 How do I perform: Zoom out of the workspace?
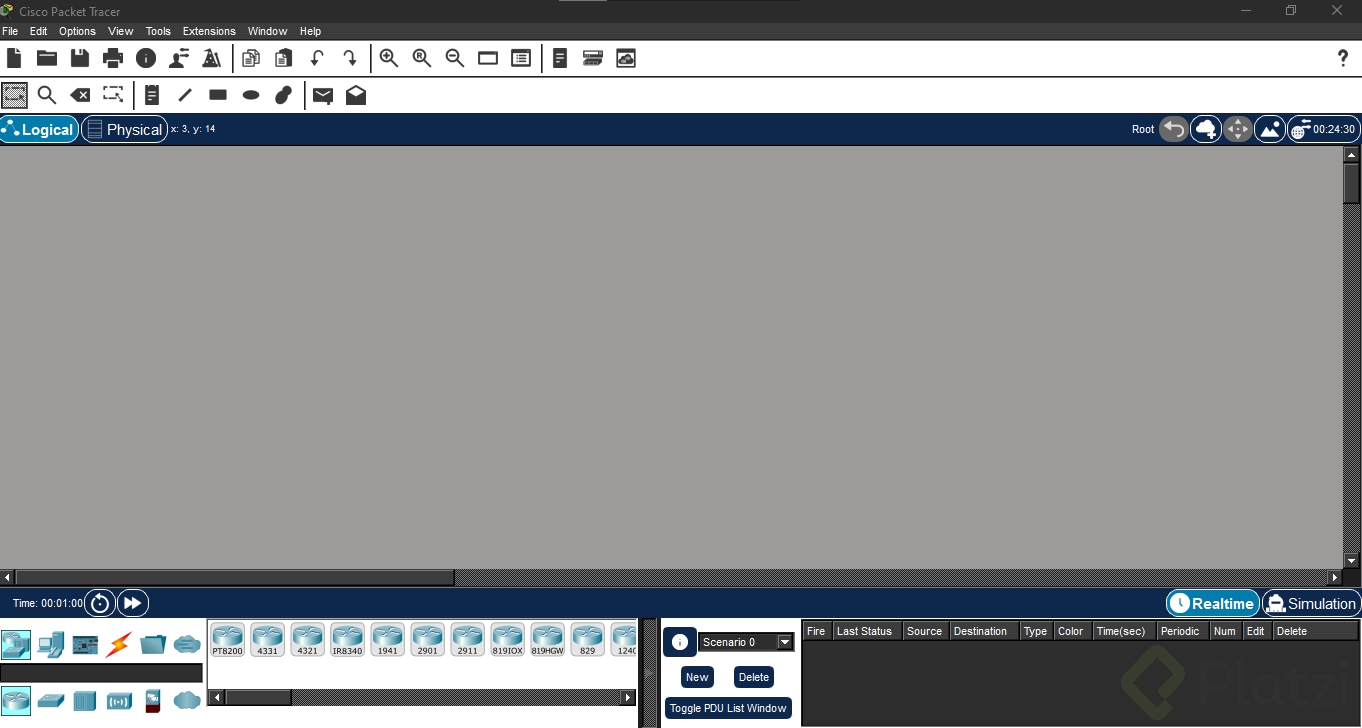pyautogui.click(x=455, y=58)
